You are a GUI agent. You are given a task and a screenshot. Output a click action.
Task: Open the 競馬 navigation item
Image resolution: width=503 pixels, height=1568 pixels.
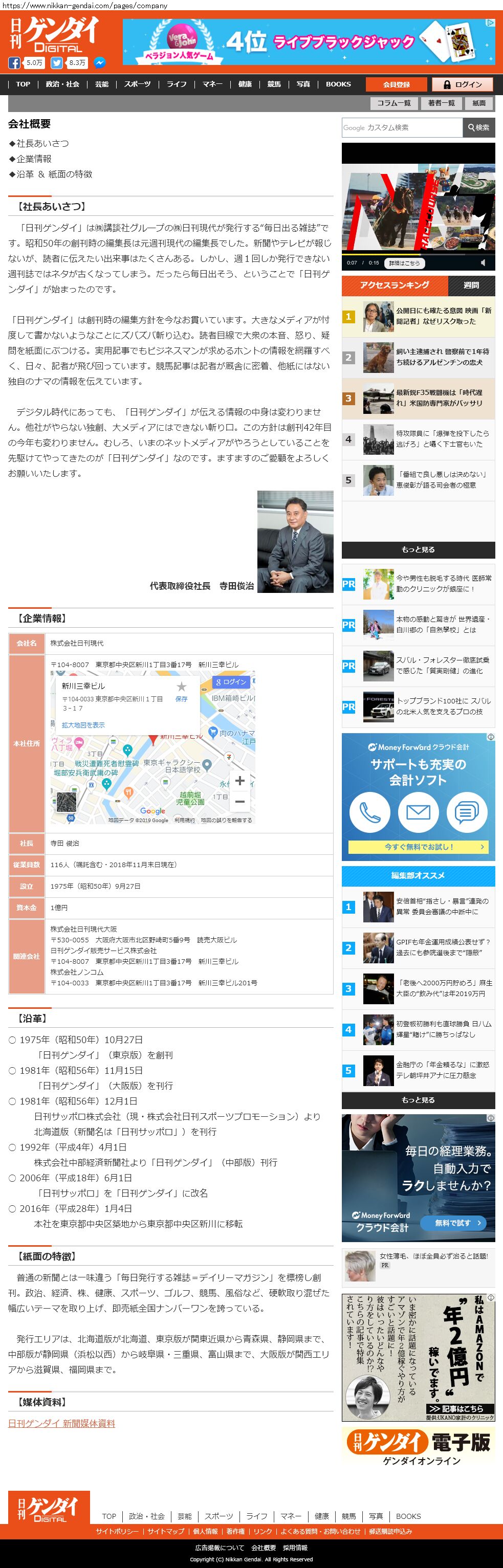274,84
